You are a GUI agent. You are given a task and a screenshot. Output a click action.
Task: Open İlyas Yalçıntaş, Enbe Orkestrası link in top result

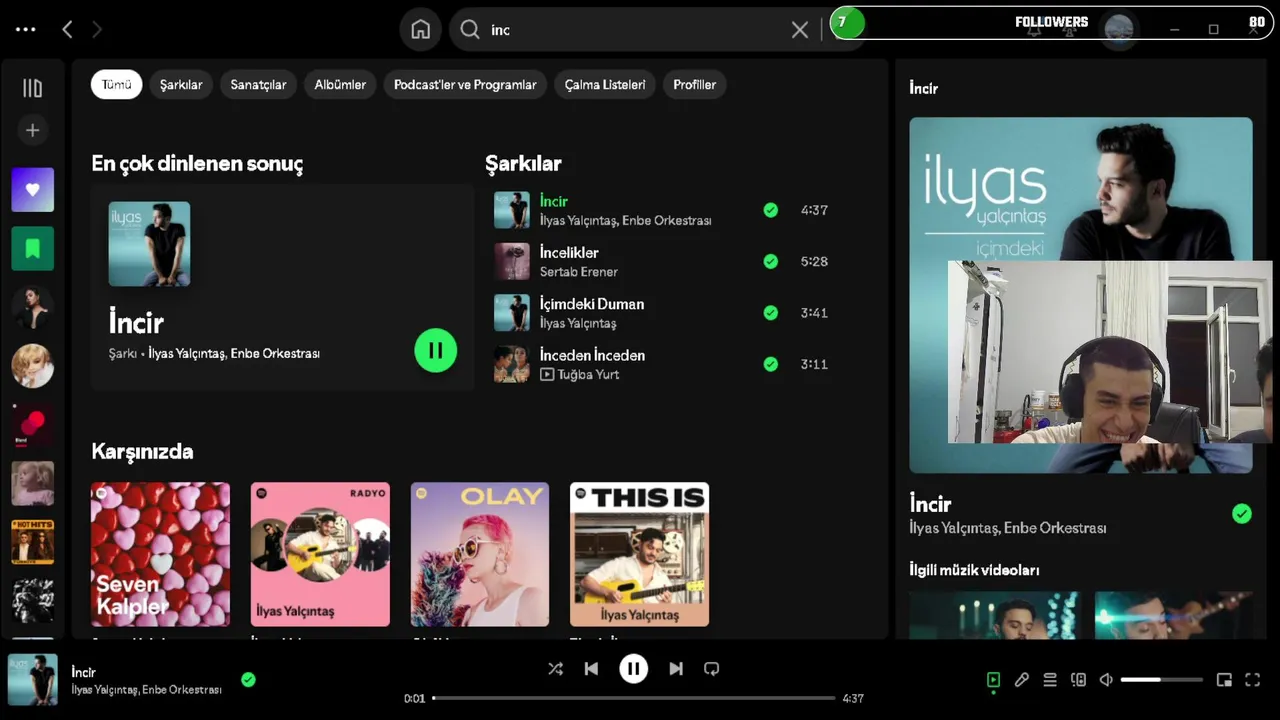[x=234, y=353]
